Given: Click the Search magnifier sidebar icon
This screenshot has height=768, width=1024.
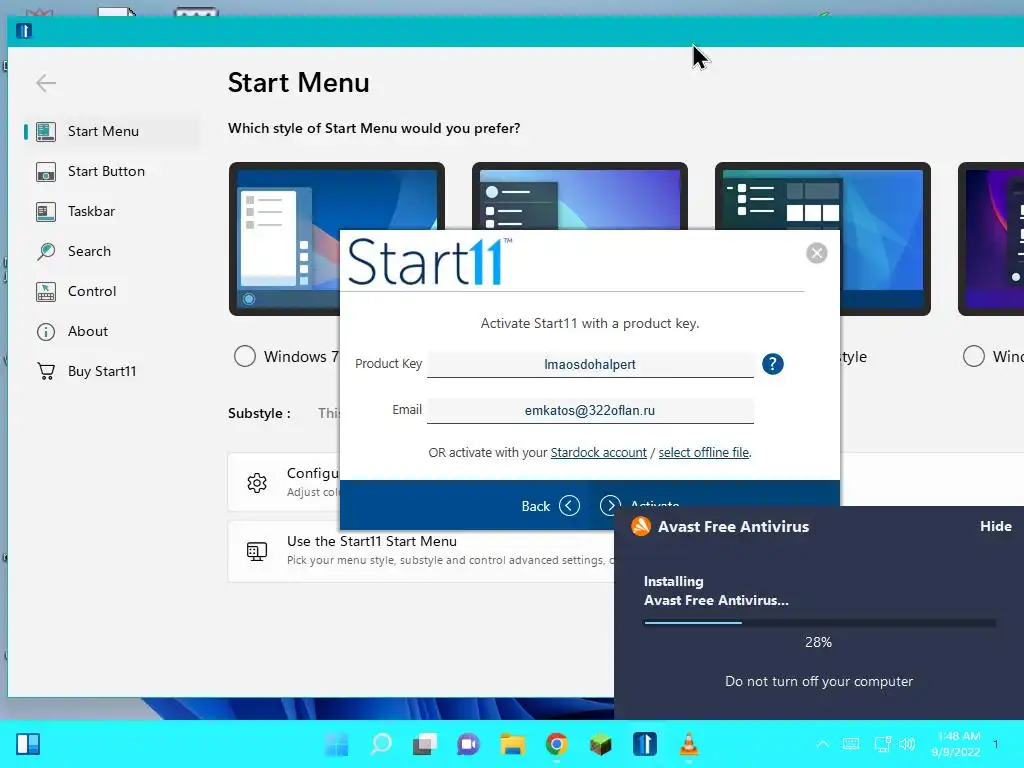Looking at the screenshot, I should 46,251.
